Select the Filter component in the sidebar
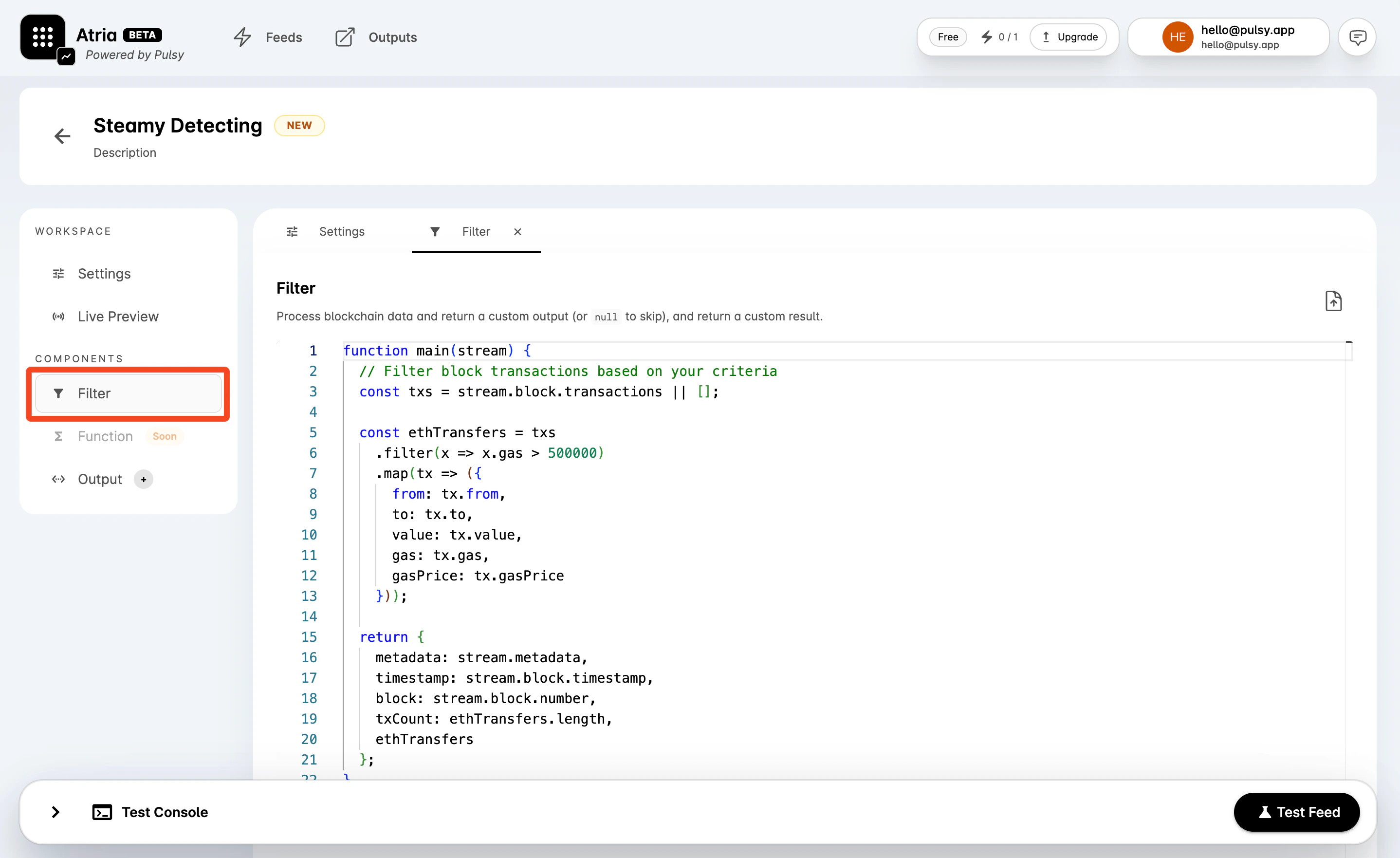Screen dimensions: 1400x858 pos(129,393)
